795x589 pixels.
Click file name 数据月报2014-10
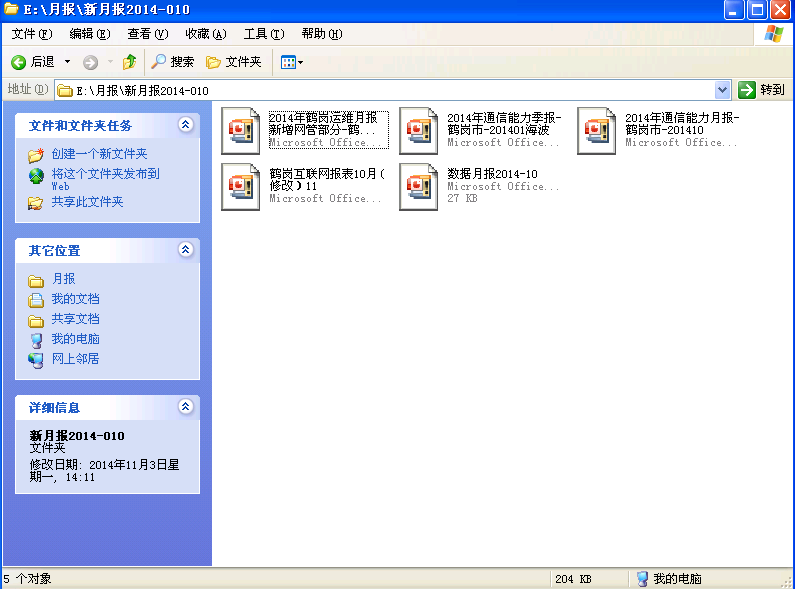492,174
